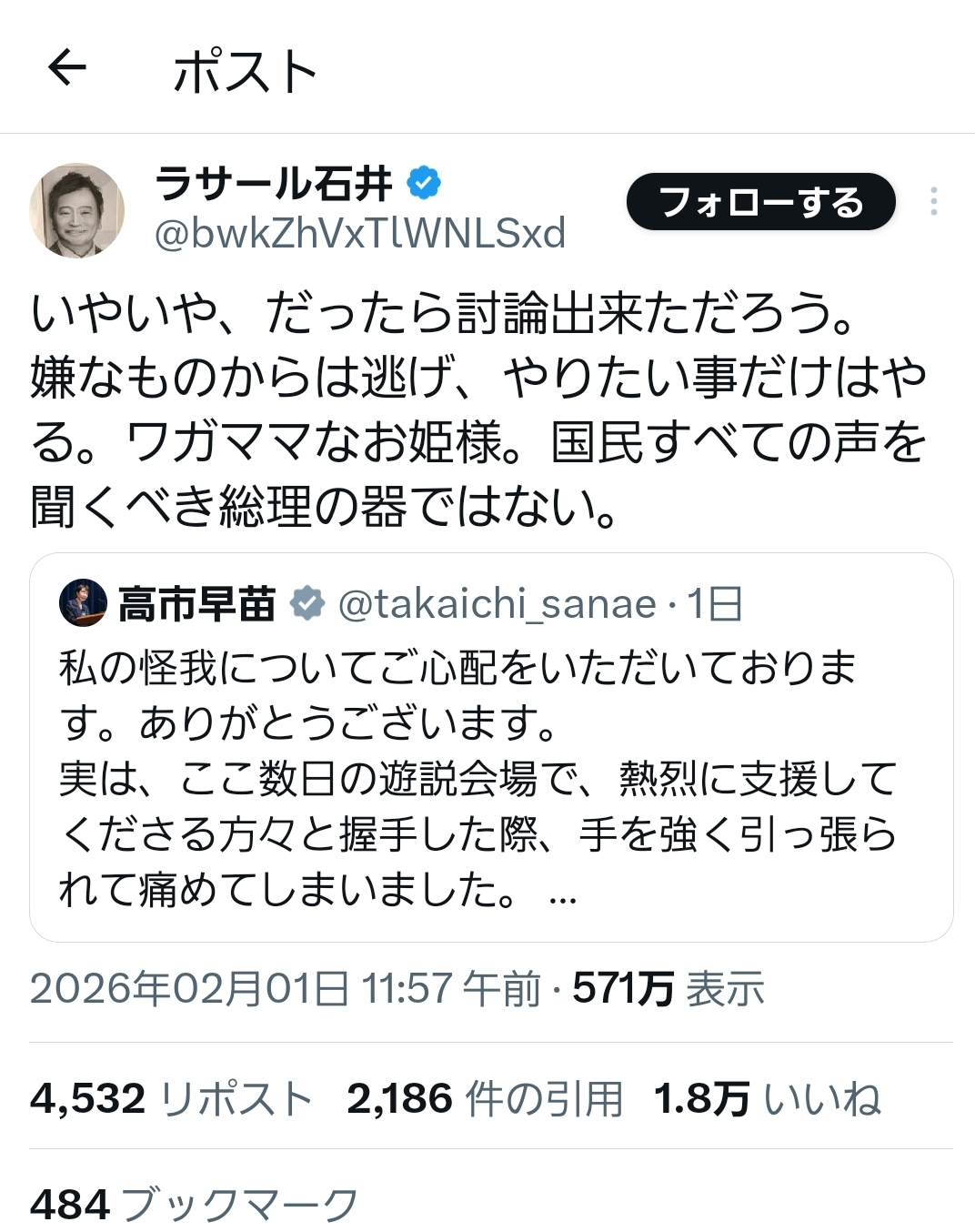This screenshot has height=1232, width=975.
Task: Tap the blue verified badge beside ラサール石井
Action: point(423,184)
